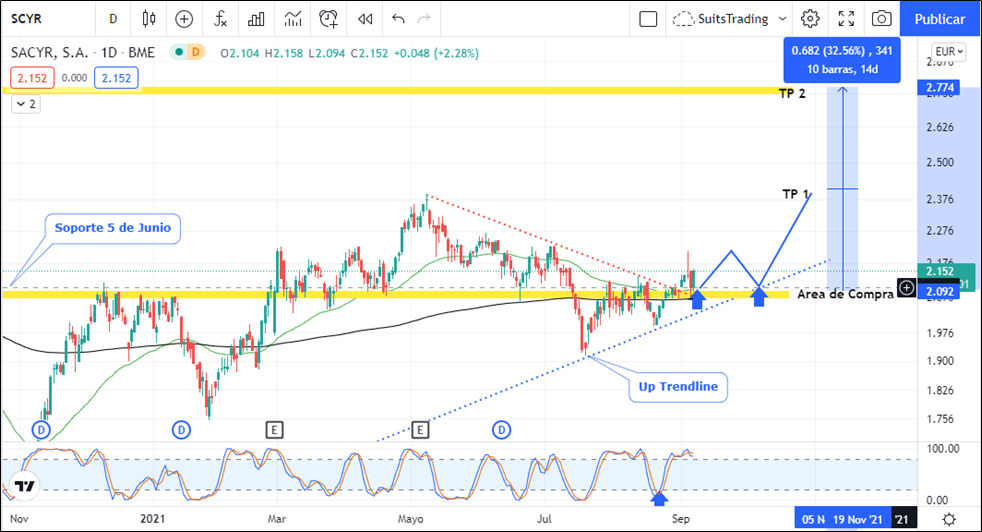Enter fullscreen mode

[846, 18]
